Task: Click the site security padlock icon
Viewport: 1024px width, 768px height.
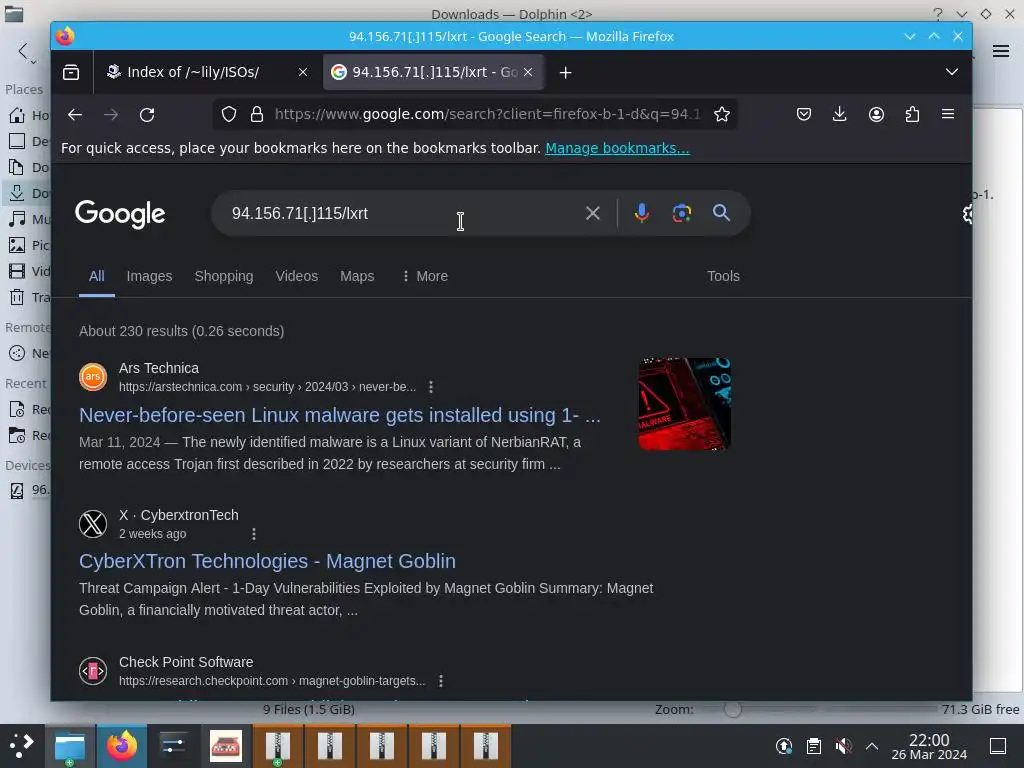Action: click(x=257, y=114)
